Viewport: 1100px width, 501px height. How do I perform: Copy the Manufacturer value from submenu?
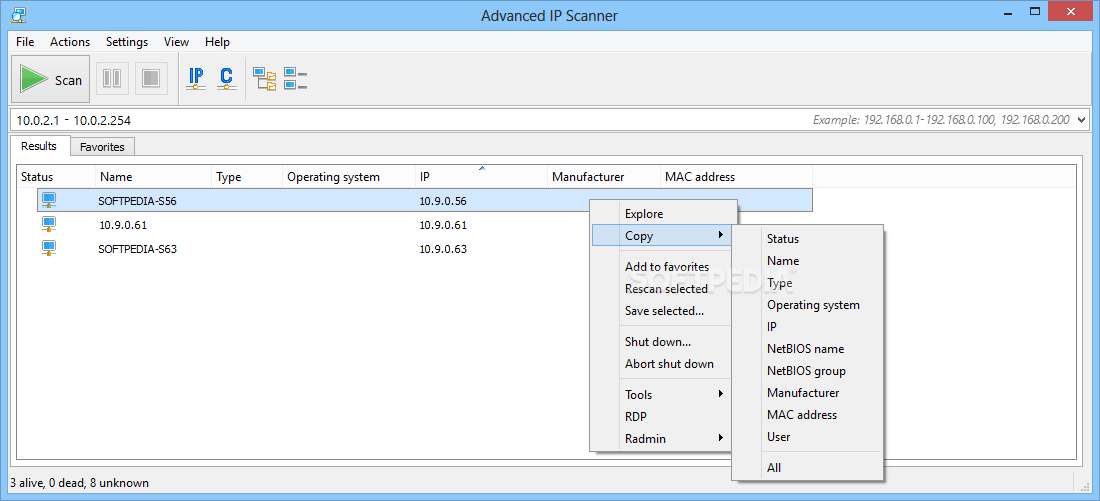(x=807, y=392)
